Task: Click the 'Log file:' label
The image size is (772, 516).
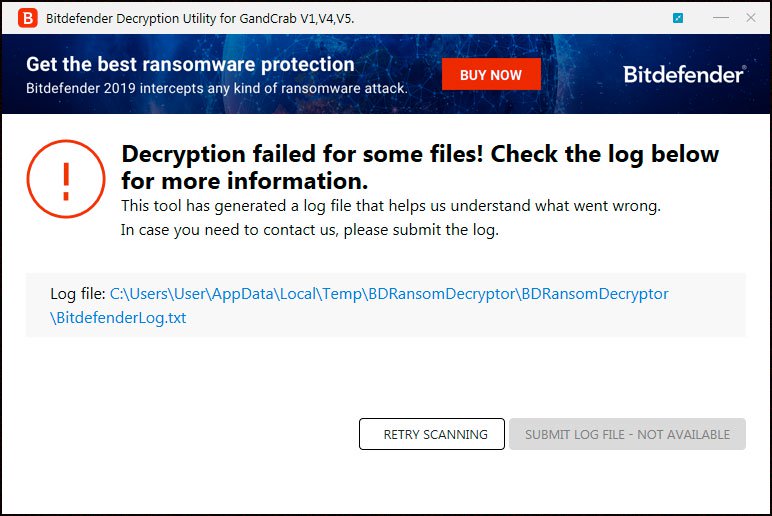Action: pos(77,294)
